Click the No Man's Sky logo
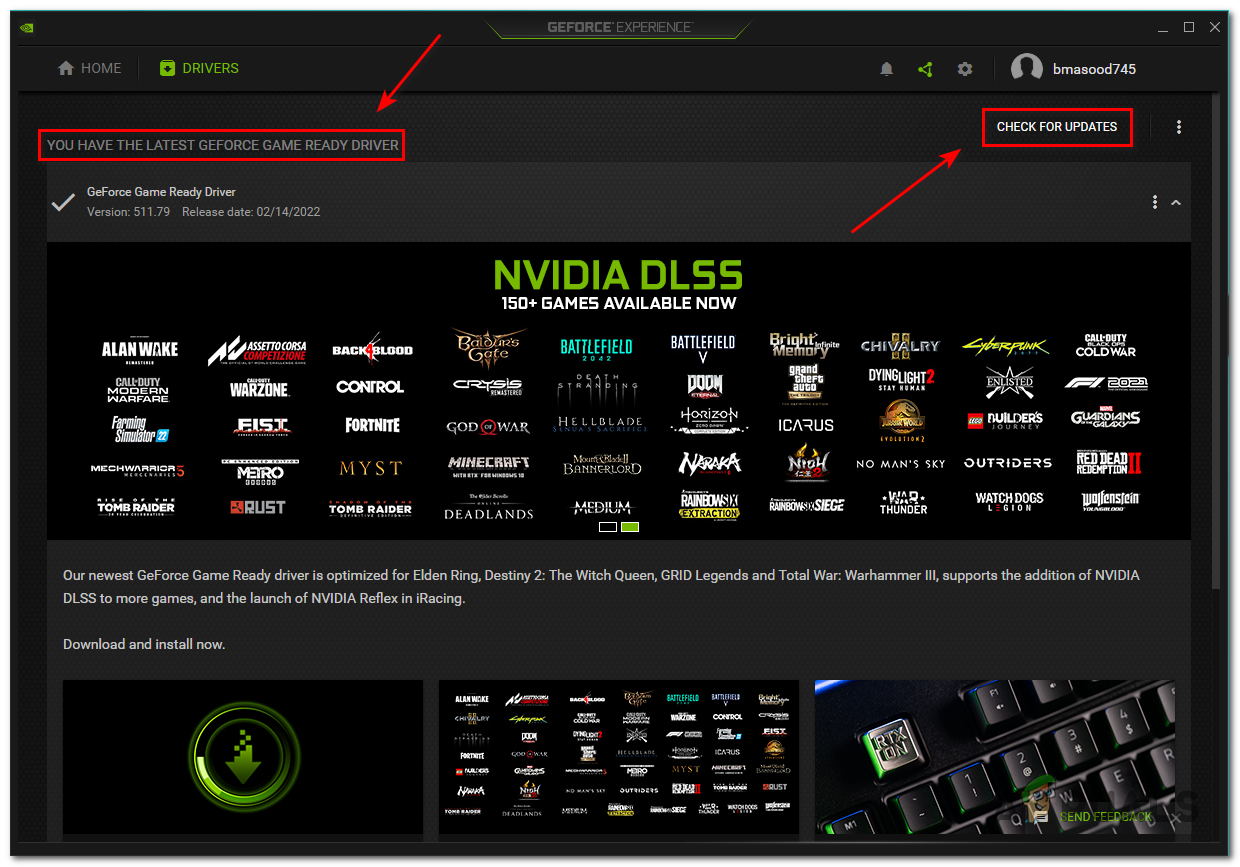 pos(900,464)
